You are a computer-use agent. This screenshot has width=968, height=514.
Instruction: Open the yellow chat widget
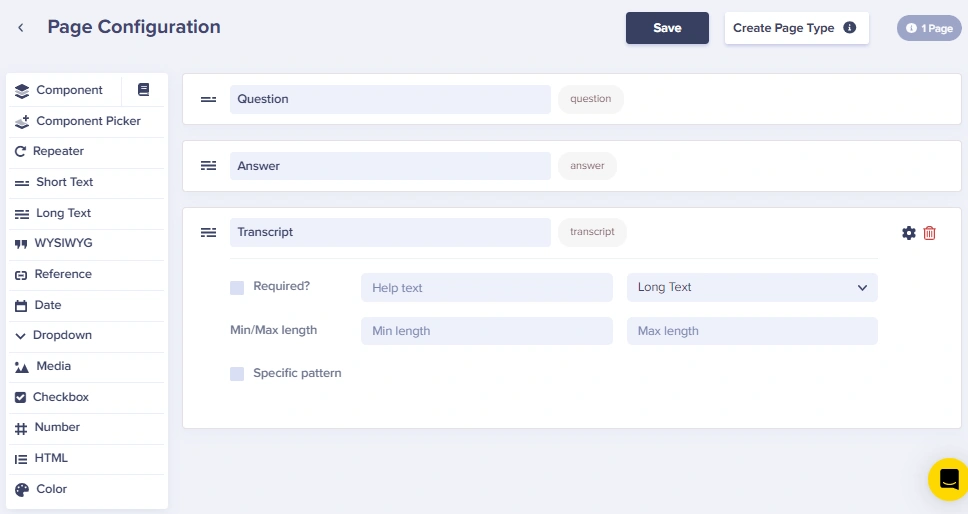pos(949,479)
